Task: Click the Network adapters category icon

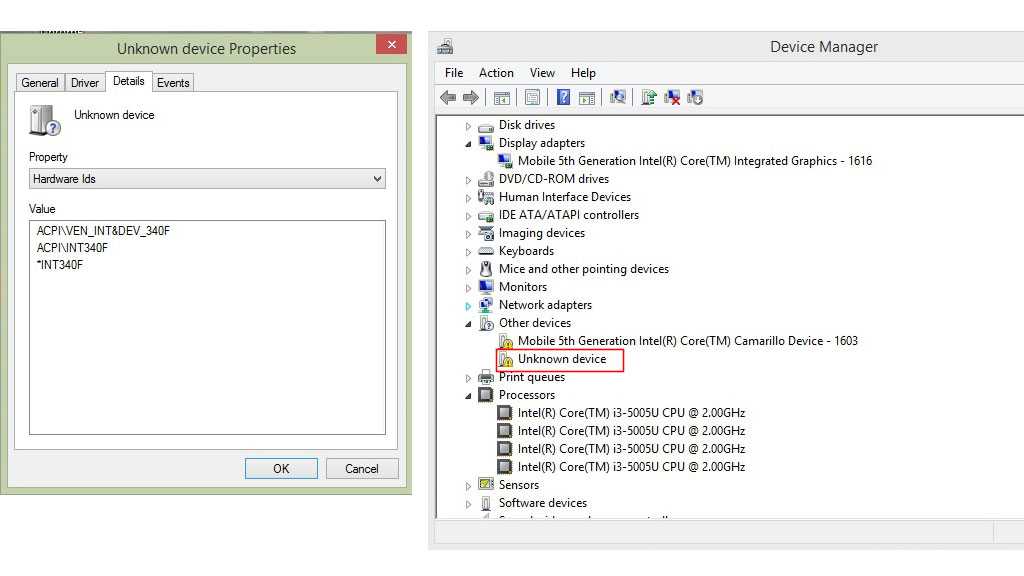Action: [x=485, y=305]
